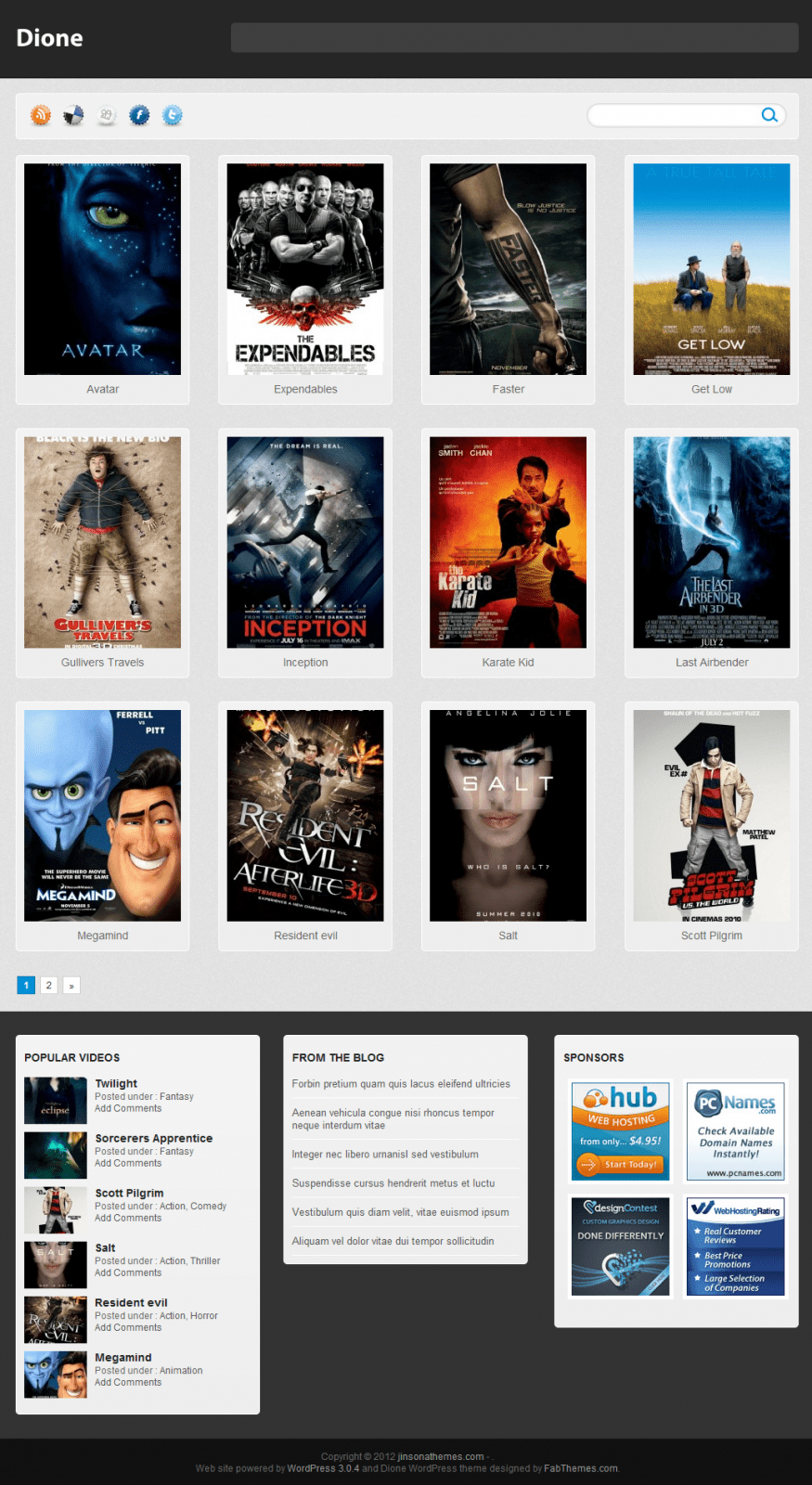The width and height of the screenshot is (812, 1485).
Task: Click Fantasy category under Twilight
Action: pos(176,1097)
